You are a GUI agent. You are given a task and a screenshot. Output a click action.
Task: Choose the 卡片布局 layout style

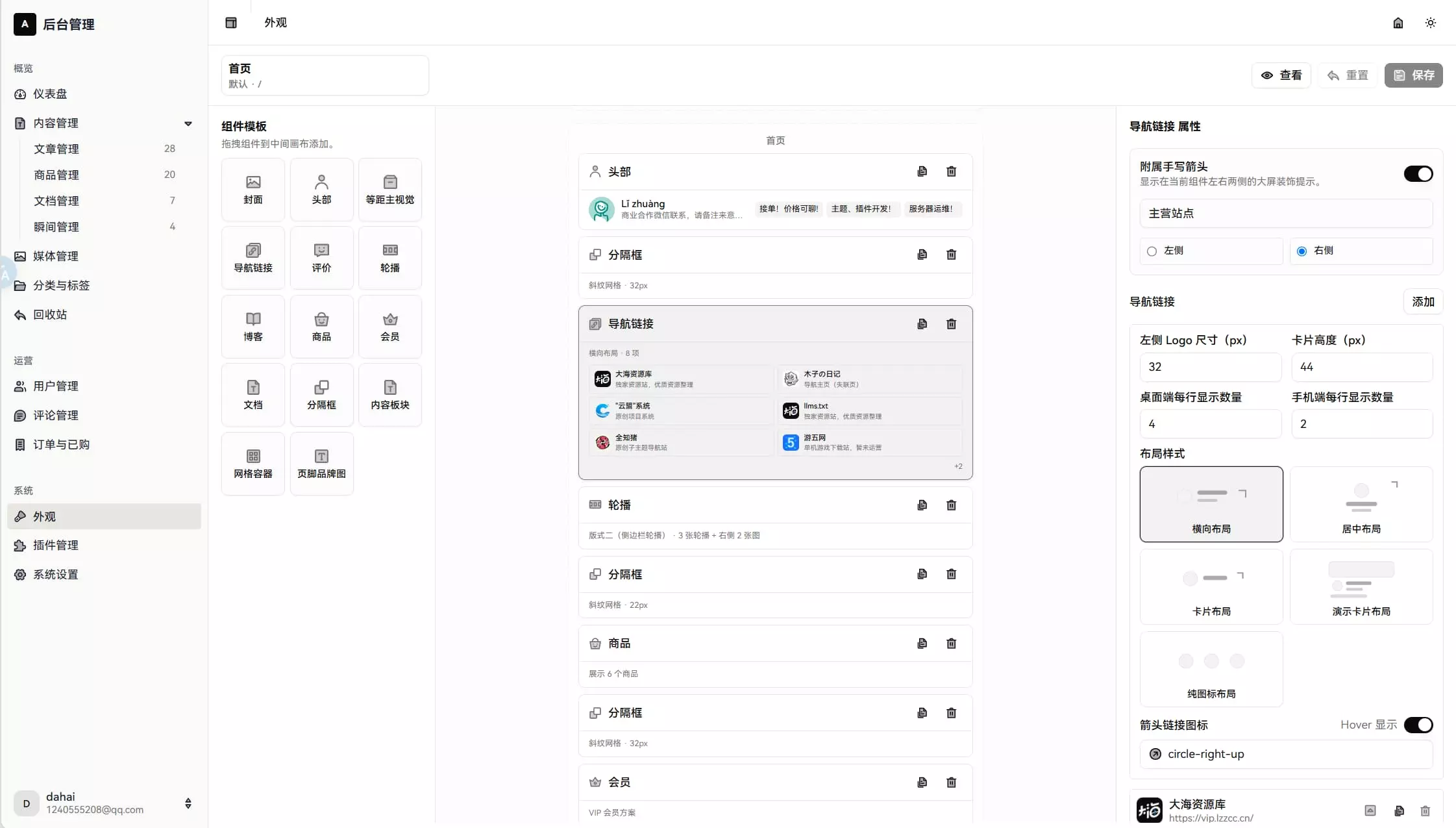point(1211,586)
